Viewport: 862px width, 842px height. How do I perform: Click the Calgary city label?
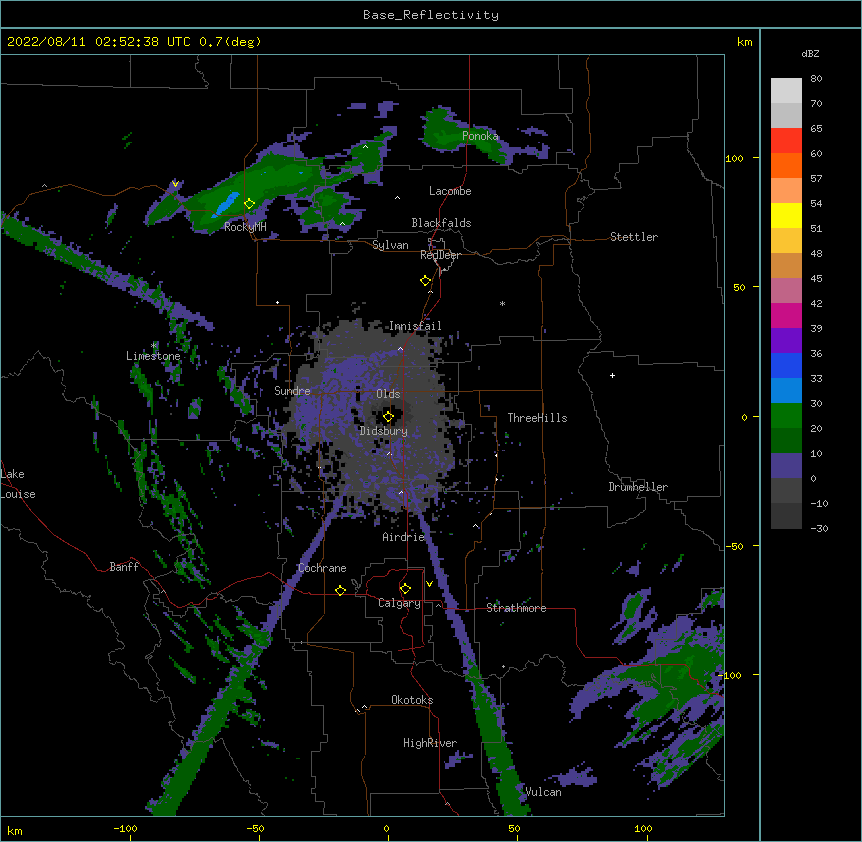pyautogui.click(x=399, y=603)
